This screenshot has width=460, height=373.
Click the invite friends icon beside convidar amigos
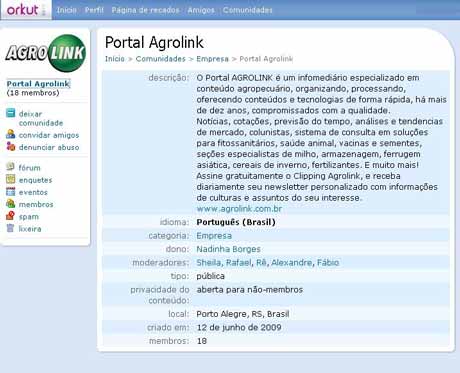[x=11, y=134]
